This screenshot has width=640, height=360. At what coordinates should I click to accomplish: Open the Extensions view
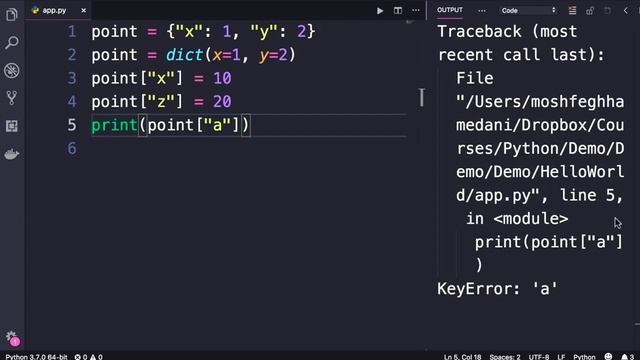12,126
